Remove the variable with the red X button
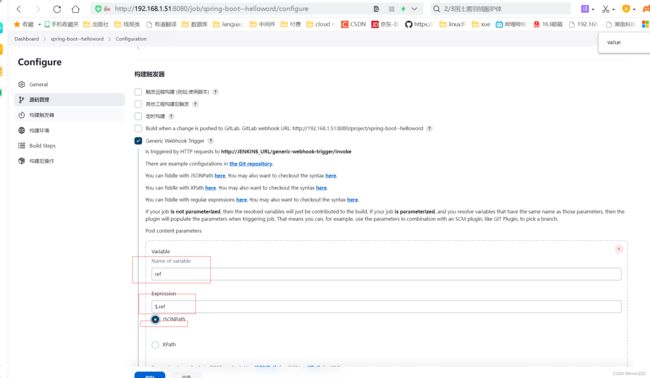The width and height of the screenshot is (650, 378). pos(618,249)
